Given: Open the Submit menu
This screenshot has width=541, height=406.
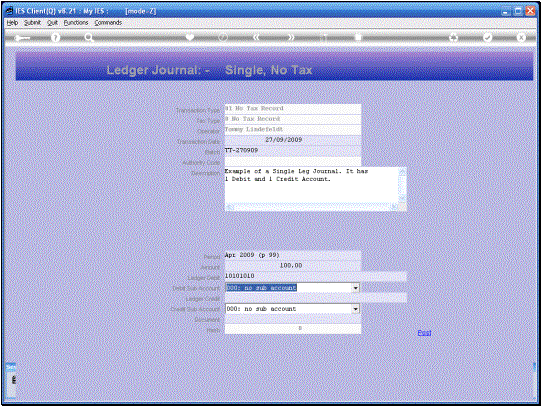Looking at the screenshot, I should (32, 22).
